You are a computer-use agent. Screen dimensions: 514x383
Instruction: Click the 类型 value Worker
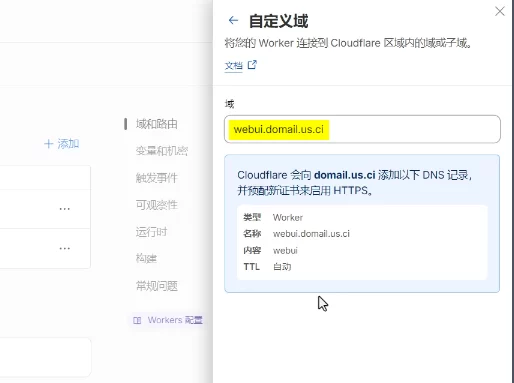pos(288,218)
